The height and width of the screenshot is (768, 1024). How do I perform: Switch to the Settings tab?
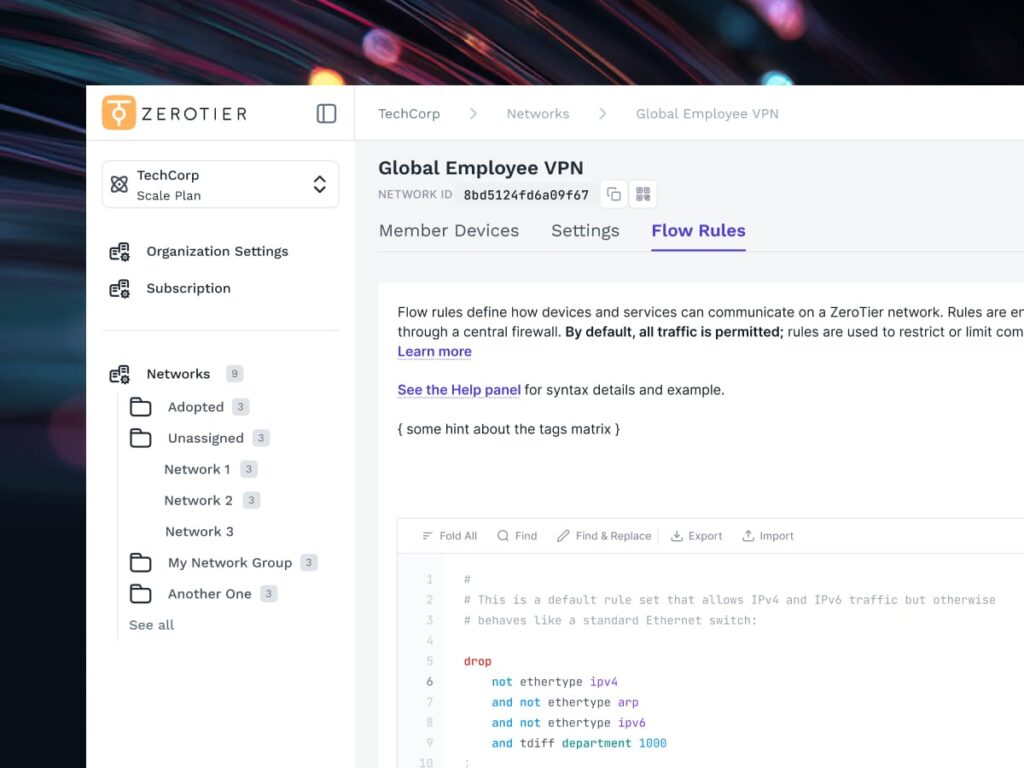(x=585, y=231)
